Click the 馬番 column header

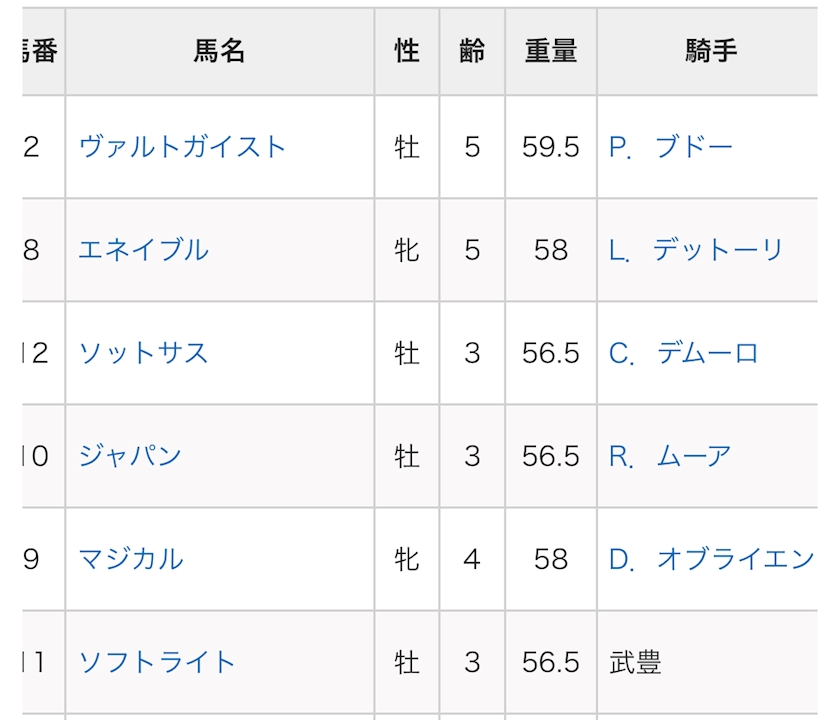40,52
